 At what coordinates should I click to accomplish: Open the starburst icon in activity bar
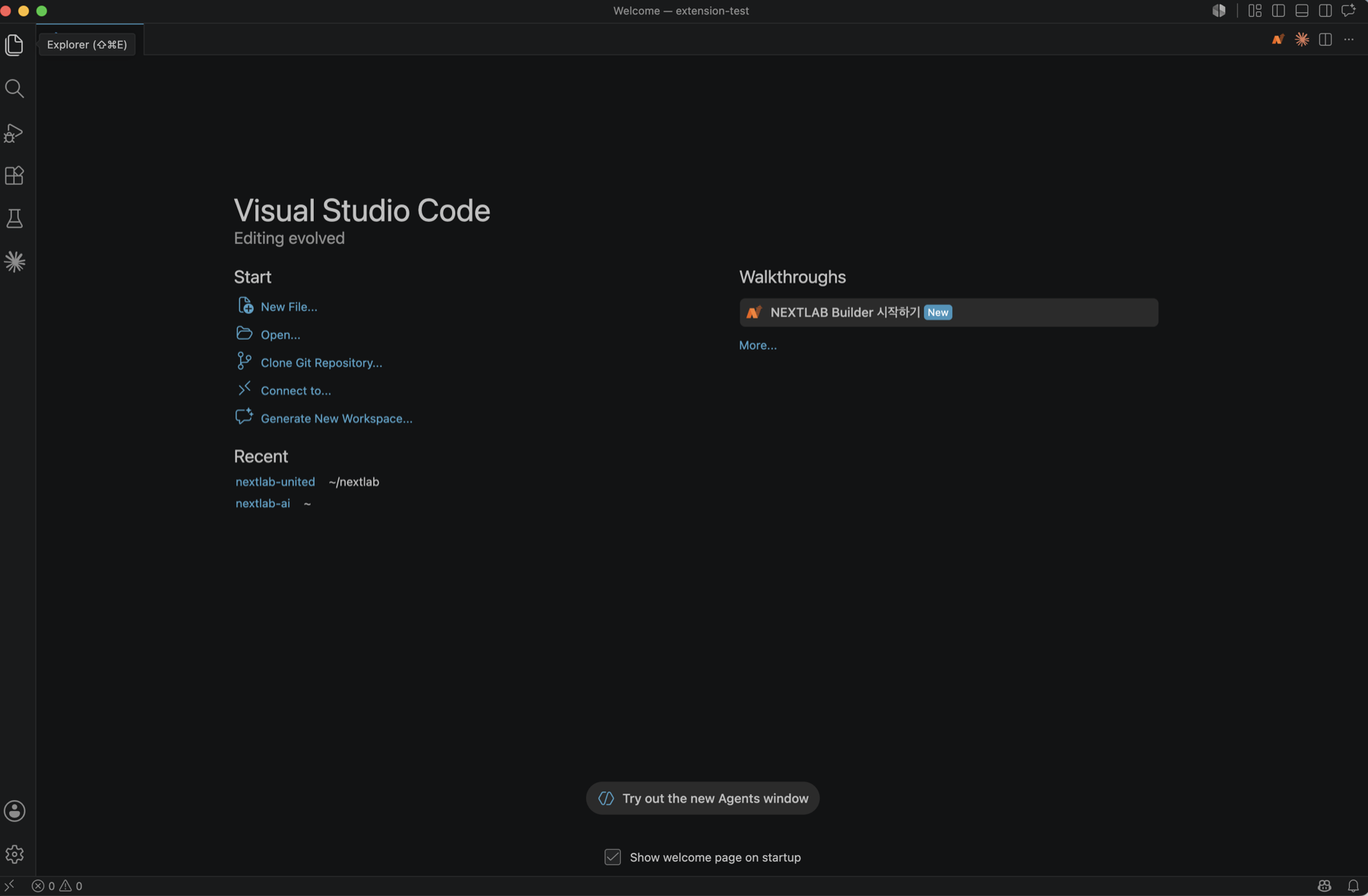point(14,262)
